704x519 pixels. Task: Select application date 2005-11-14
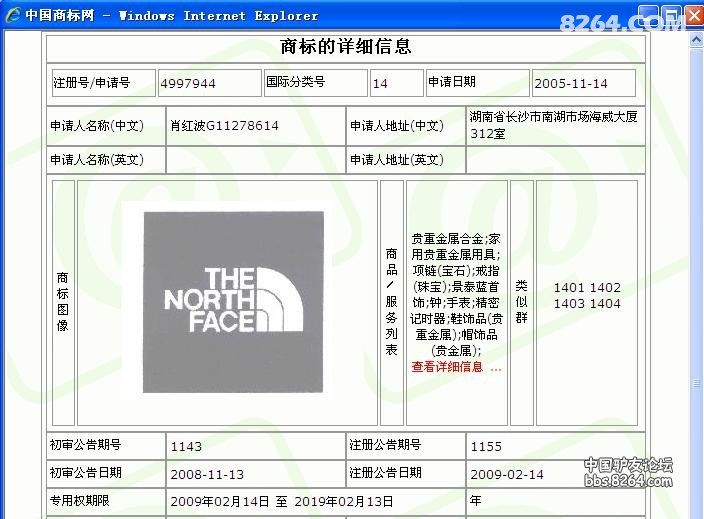(x=571, y=84)
